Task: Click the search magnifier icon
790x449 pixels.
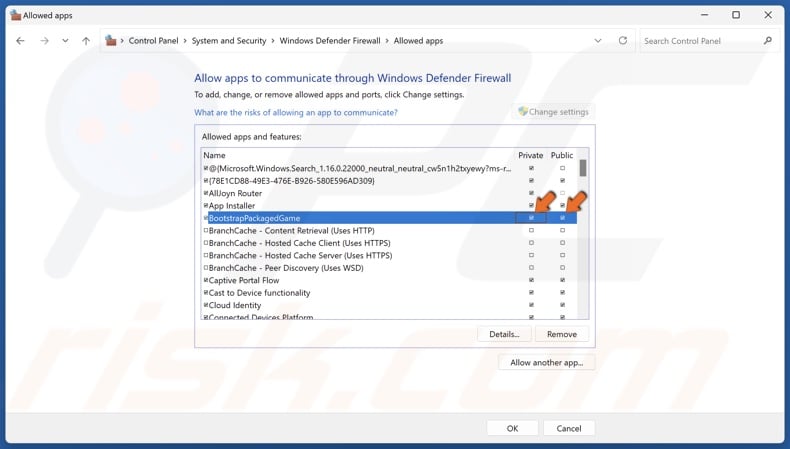Action: pos(768,41)
